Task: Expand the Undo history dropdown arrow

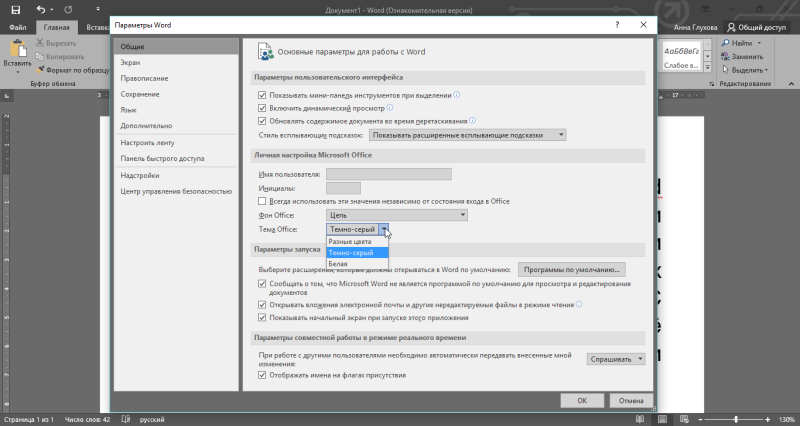Action: pos(52,10)
